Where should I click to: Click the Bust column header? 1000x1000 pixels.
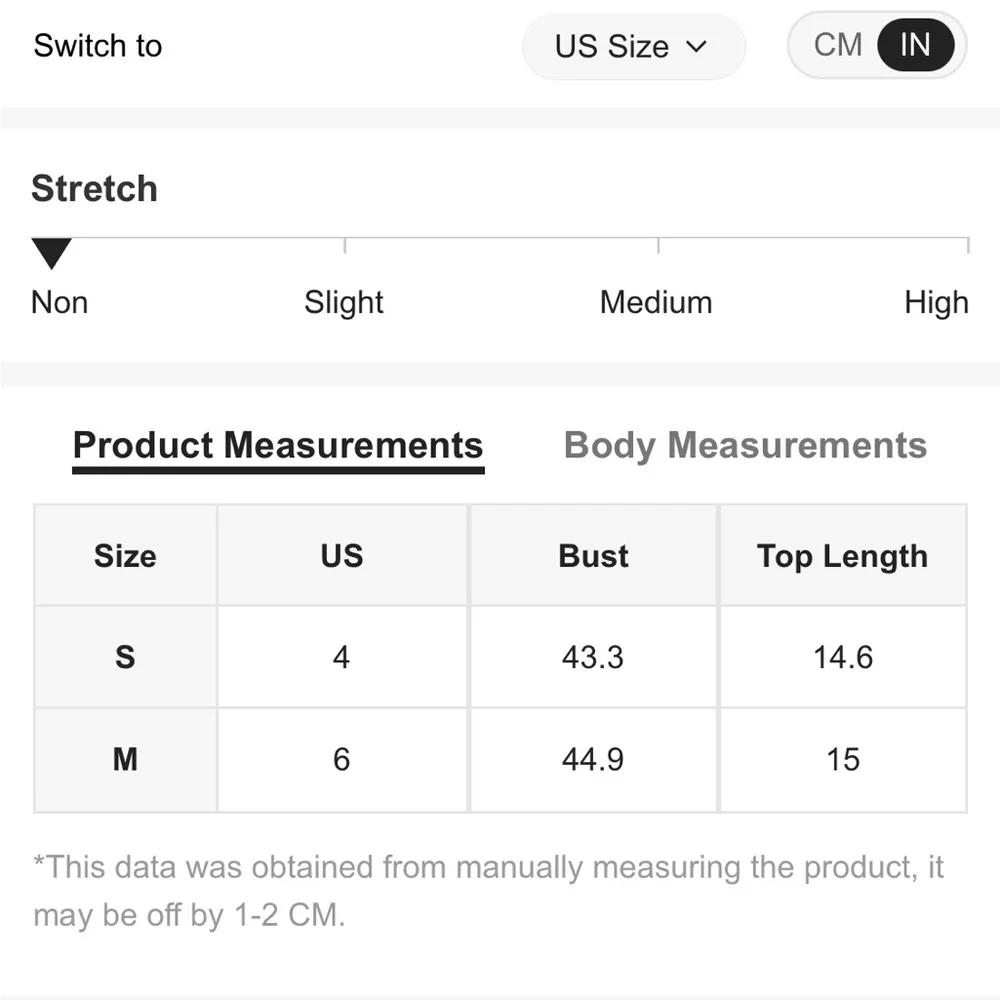[x=593, y=556]
